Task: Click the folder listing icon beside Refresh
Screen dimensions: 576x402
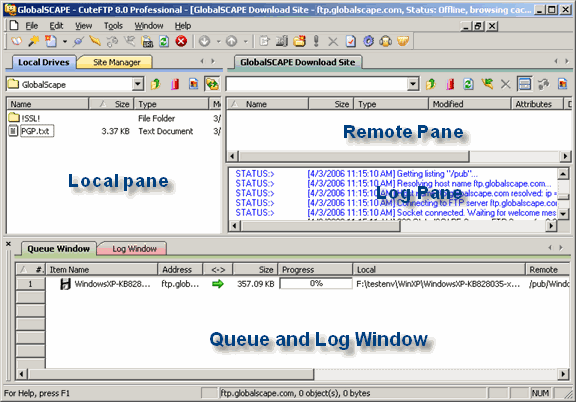Action: (x=147, y=42)
